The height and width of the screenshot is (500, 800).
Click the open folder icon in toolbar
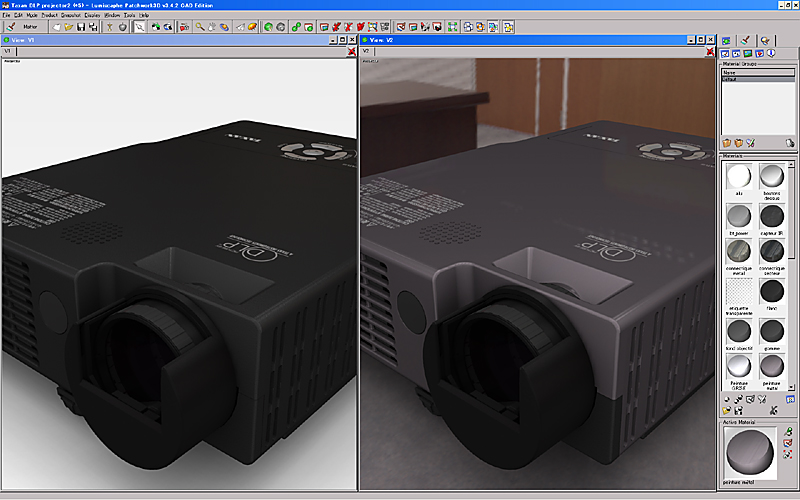(69, 26)
